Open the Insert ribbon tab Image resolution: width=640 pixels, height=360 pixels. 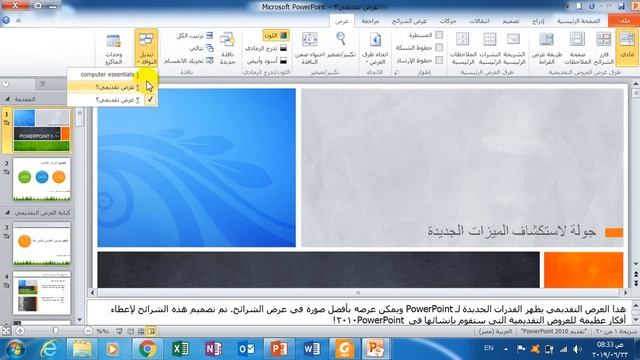[x=538, y=21]
